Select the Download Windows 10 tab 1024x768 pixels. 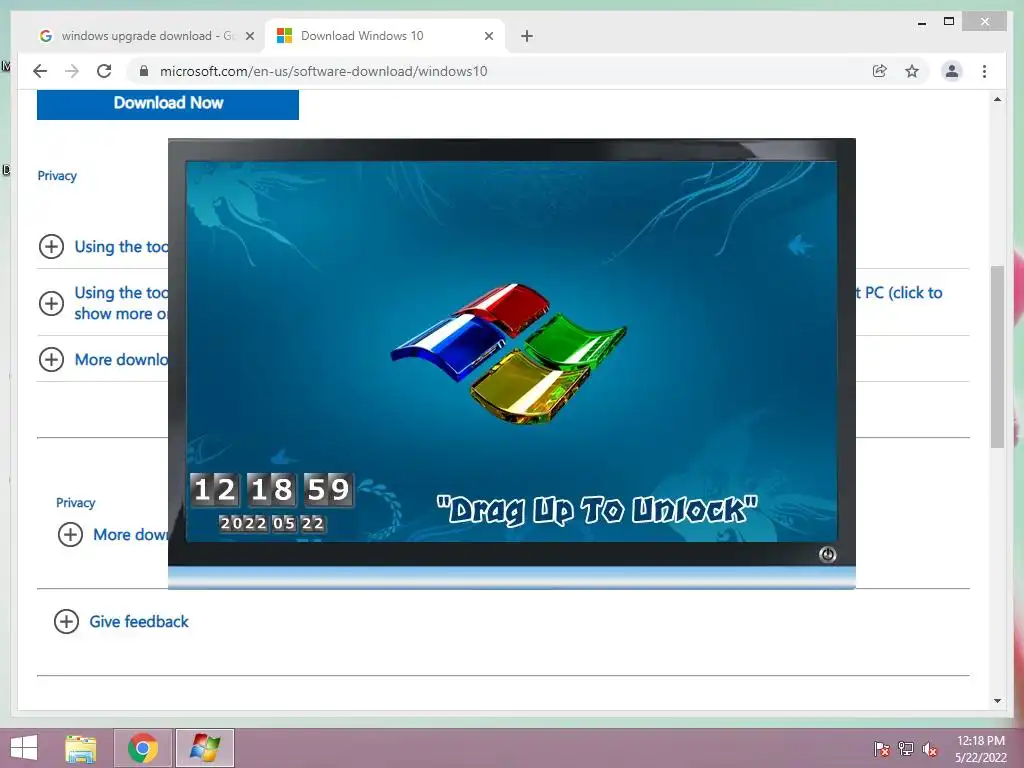coord(385,36)
